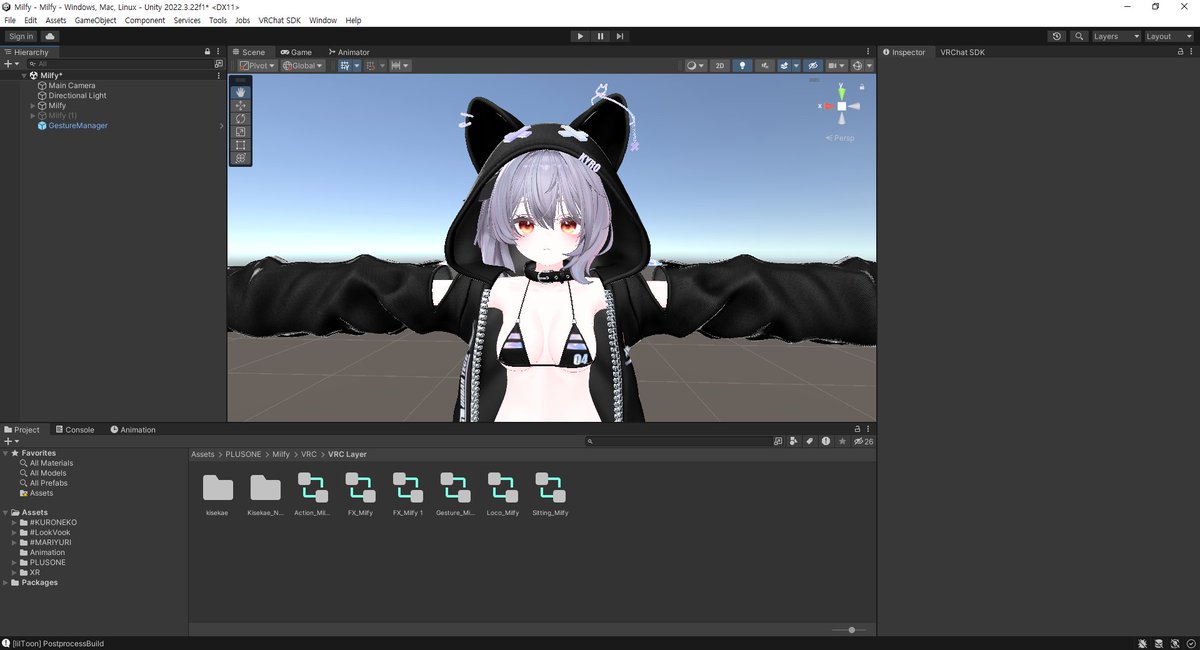Click the scene orientation gizmo center cube

coord(842,105)
